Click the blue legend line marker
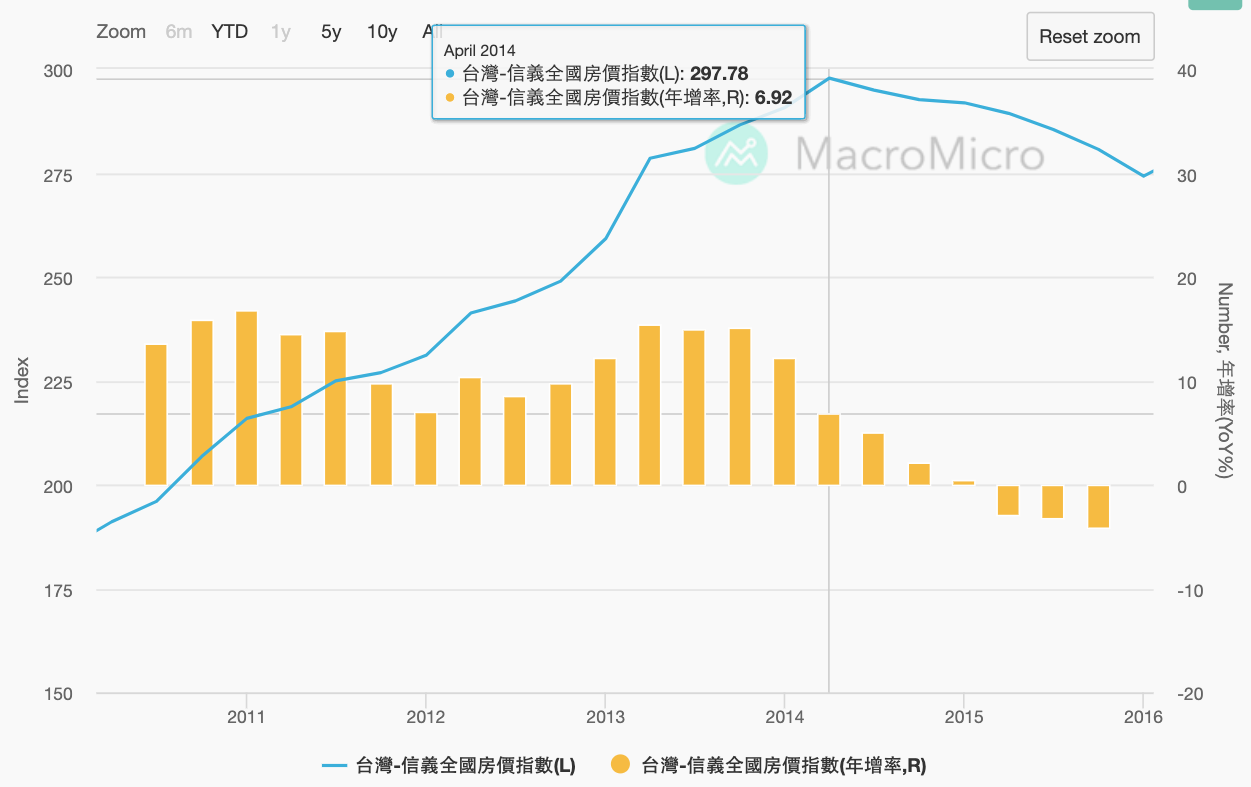 tap(334, 766)
